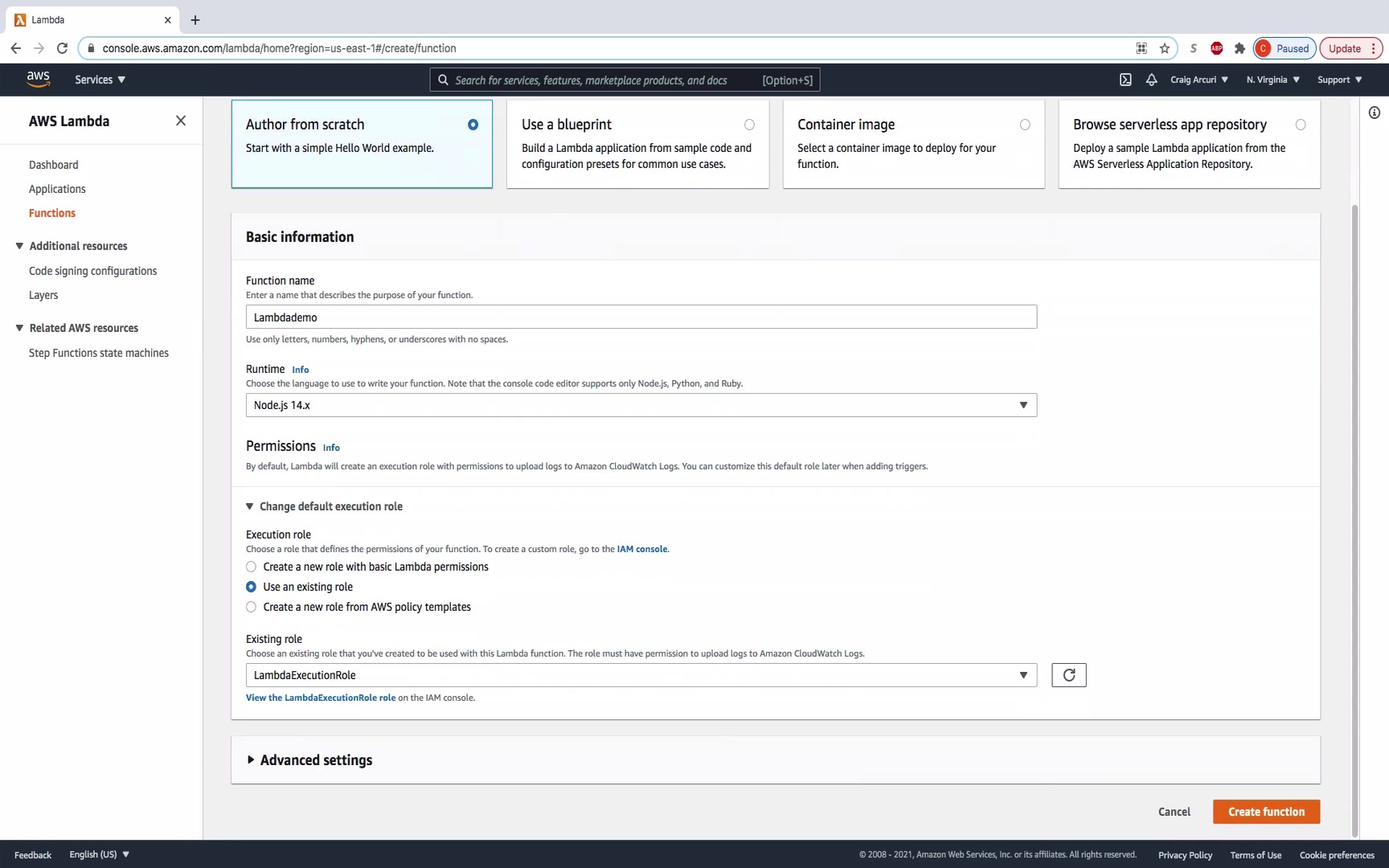The height and width of the screenshot is (868, 1389).
Task: Bookmark this page with star icon
Action: click(x=1165, y=48)
